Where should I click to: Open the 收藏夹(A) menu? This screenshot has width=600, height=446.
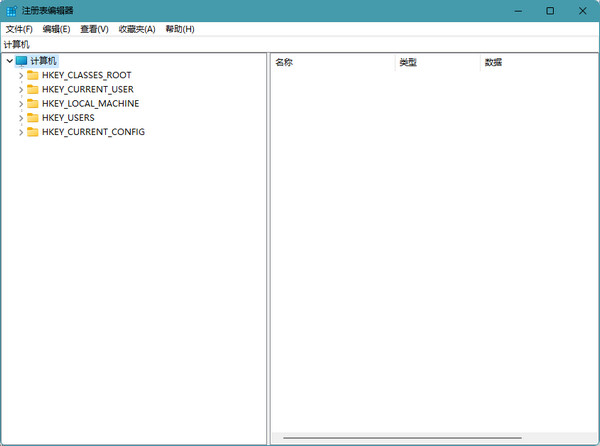pos(137,29)
